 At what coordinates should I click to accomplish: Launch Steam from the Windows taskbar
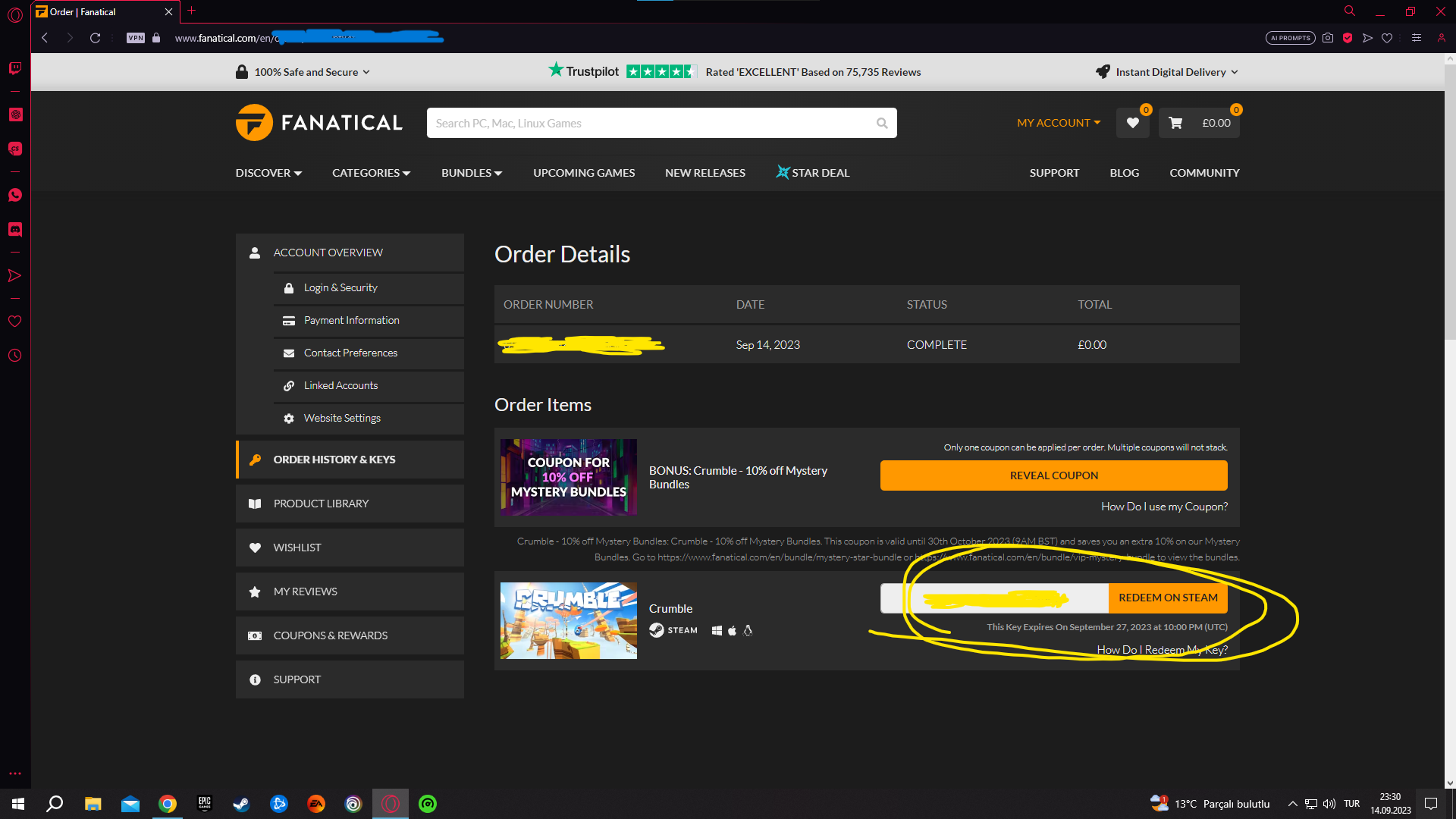pyautogui.click(x=241, y=804)
